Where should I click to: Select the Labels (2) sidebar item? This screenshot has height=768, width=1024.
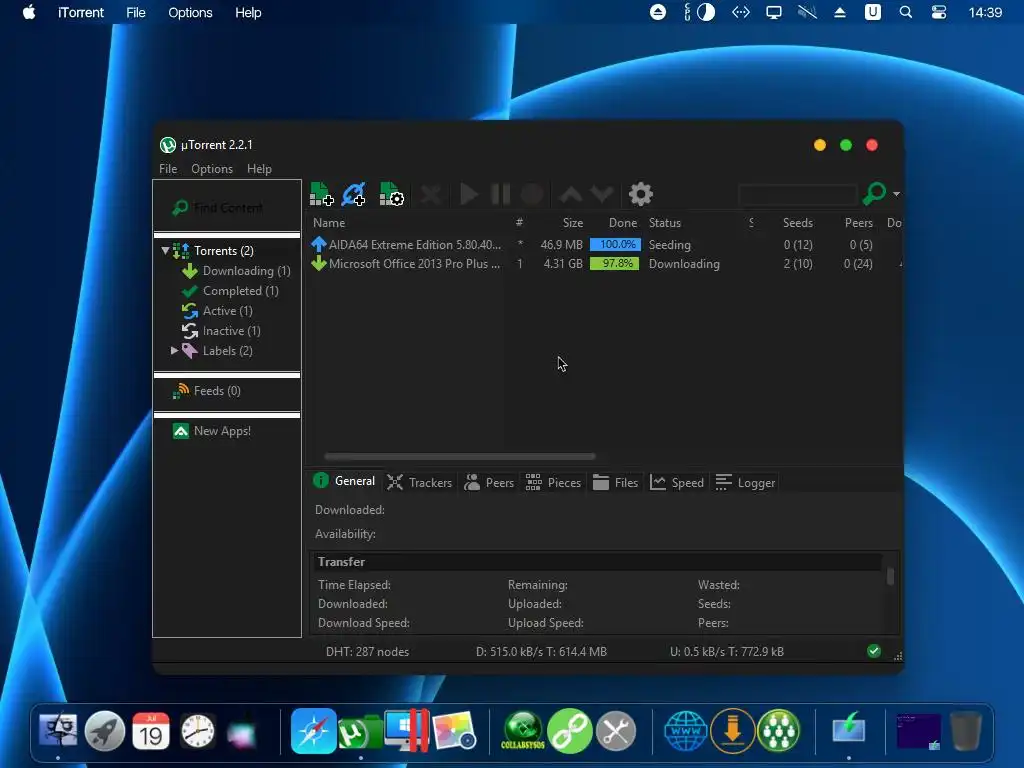[227, 351]
